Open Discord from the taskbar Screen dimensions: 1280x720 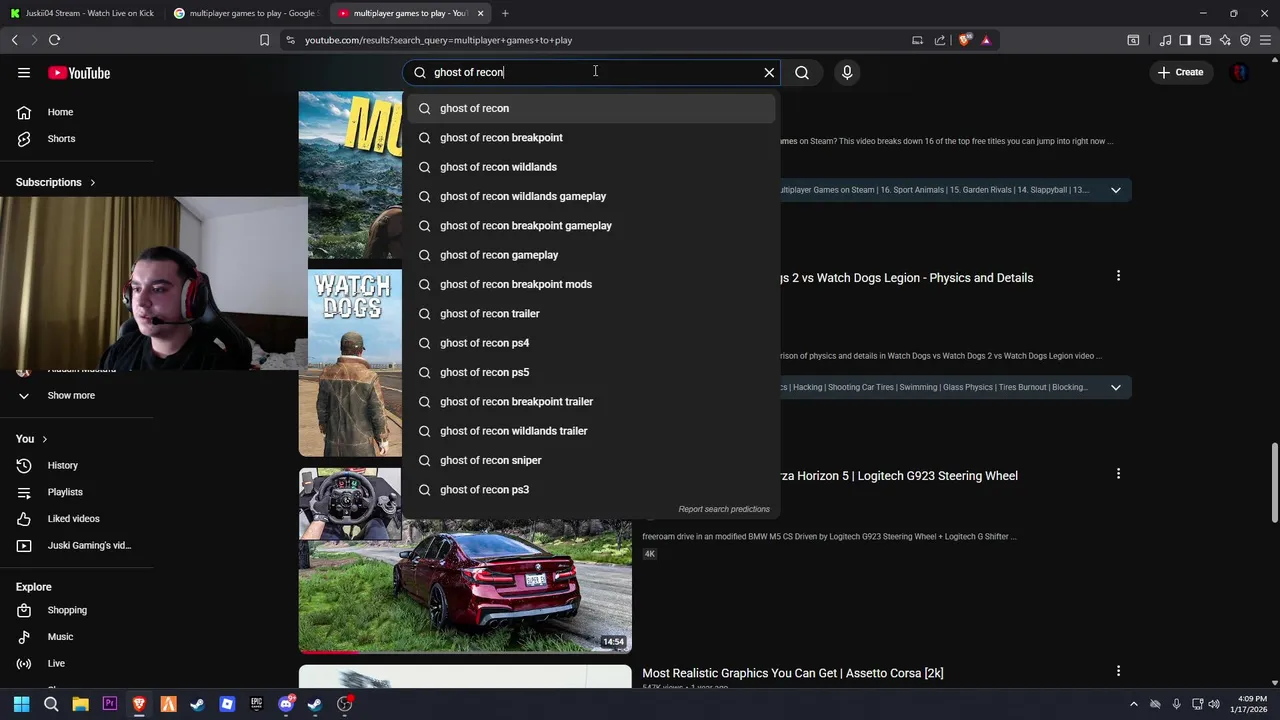pyautogui.click(x=286, y=704)
